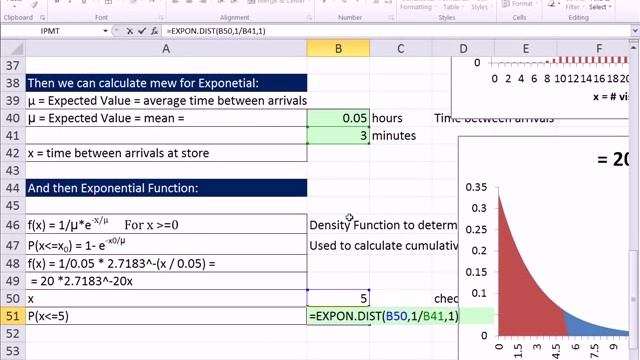
Task: Select row 45 header
Action: pos(13,205)
